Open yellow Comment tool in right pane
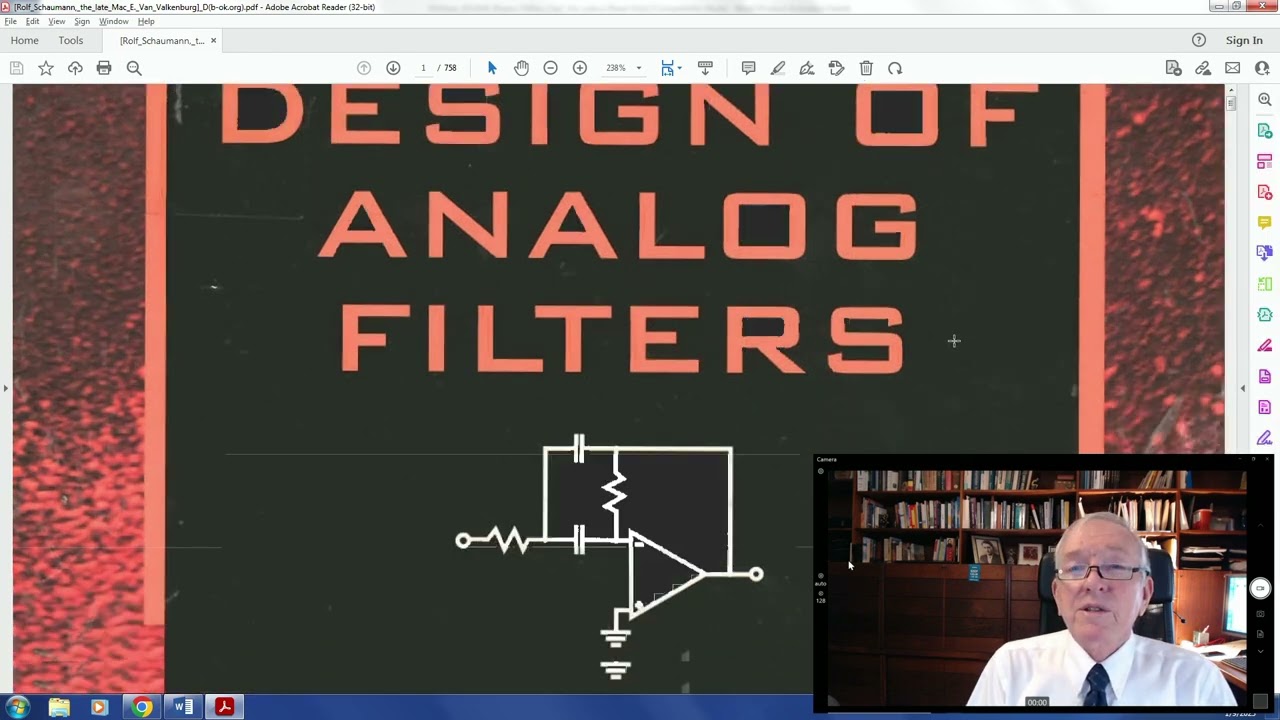The width and height of the screenshot is (1280, 720). (x=1265, y=223)
